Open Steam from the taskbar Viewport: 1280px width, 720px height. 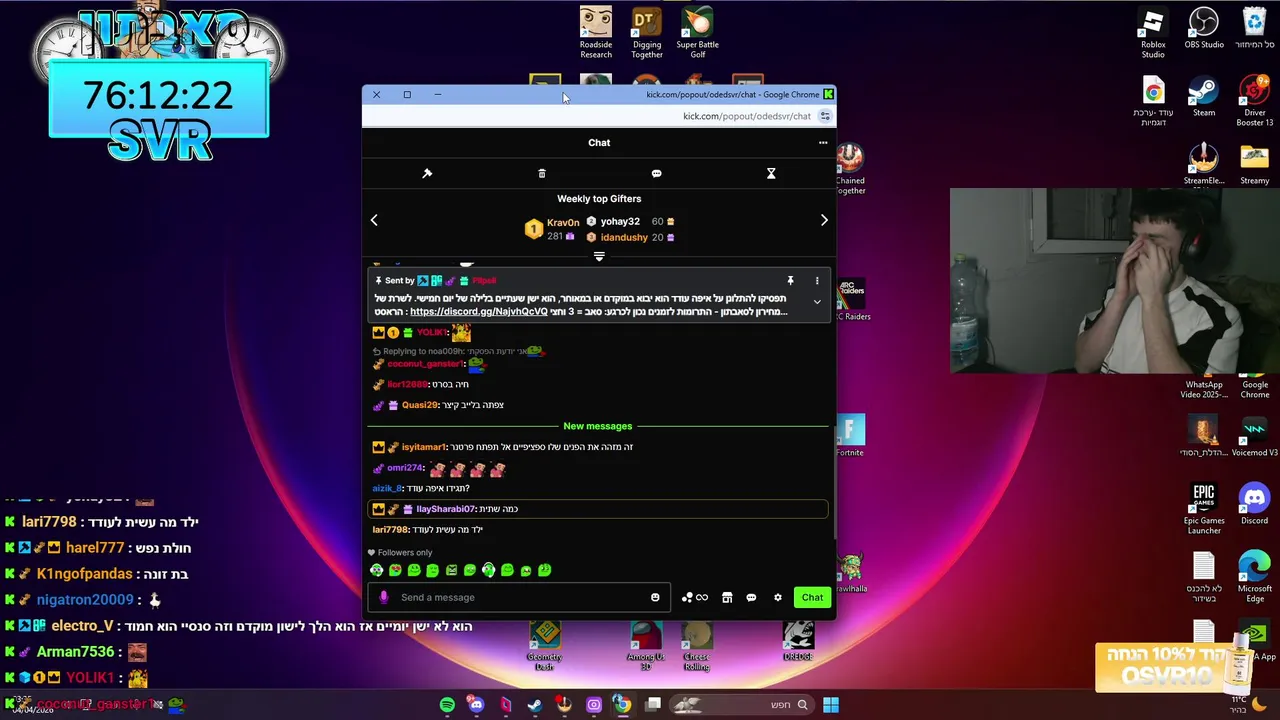[x=535, y=705]
